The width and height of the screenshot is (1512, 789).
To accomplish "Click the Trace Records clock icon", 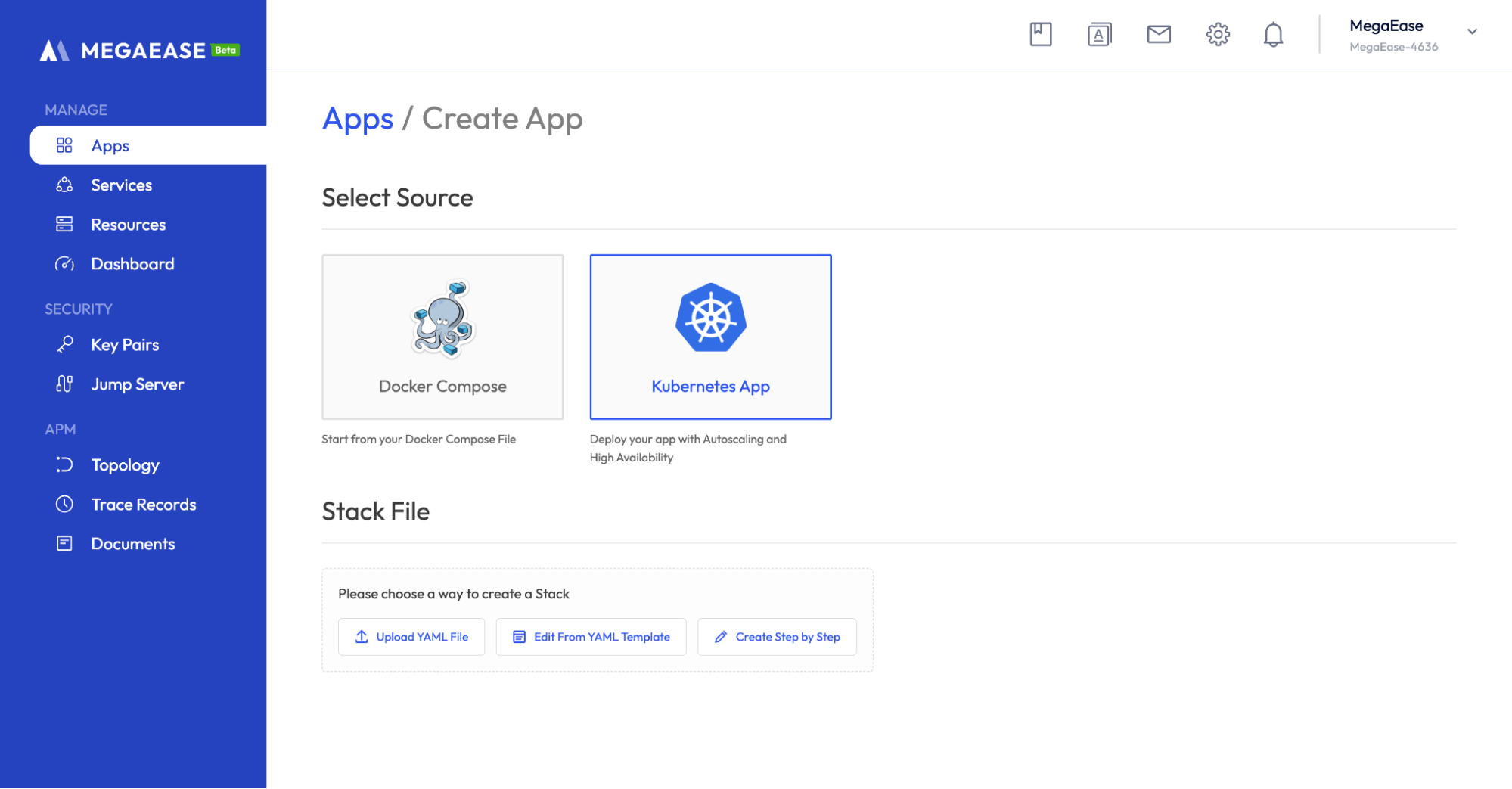I will click(x=64, y=504).
